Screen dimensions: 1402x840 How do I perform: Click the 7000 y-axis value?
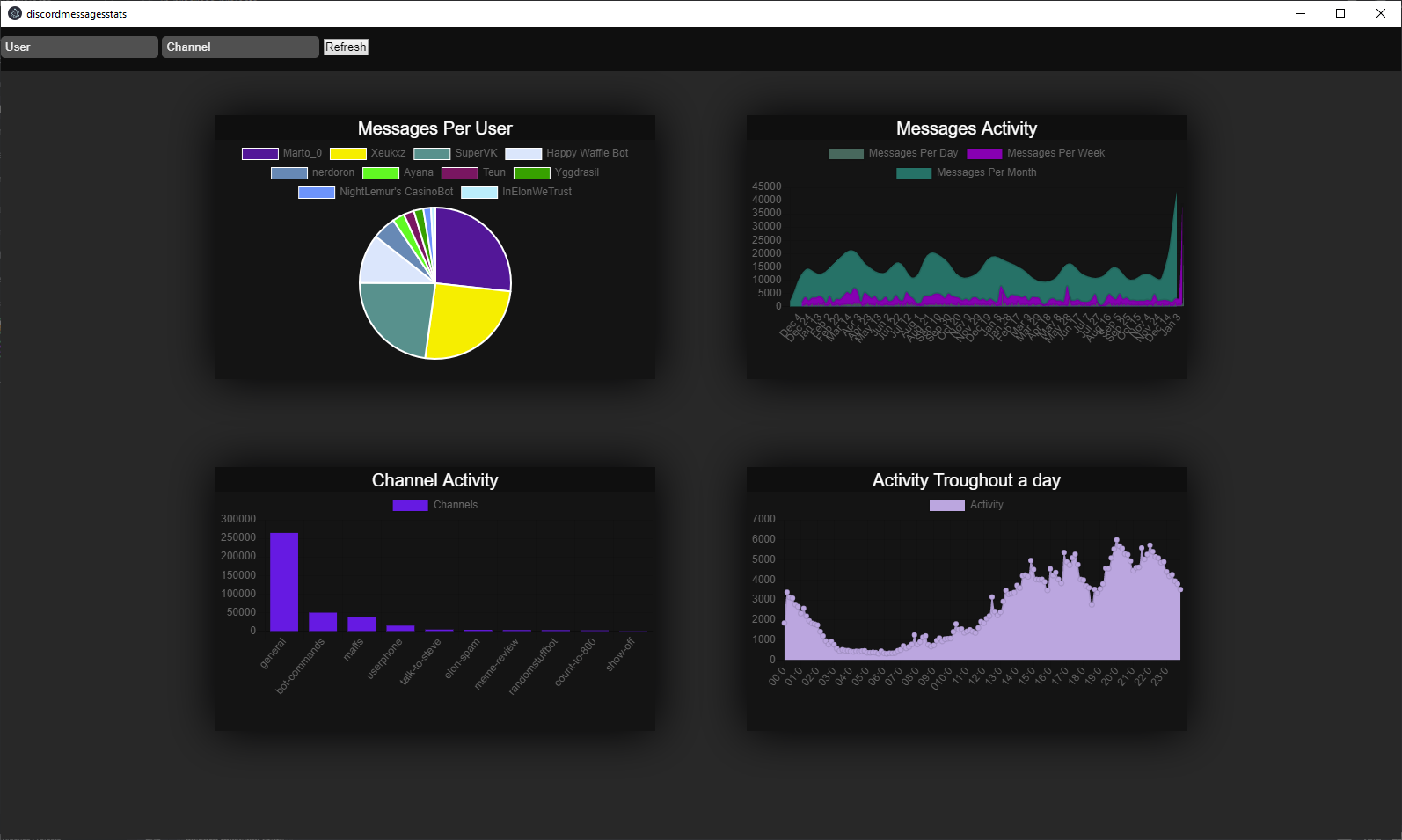(x=763, y=519)
